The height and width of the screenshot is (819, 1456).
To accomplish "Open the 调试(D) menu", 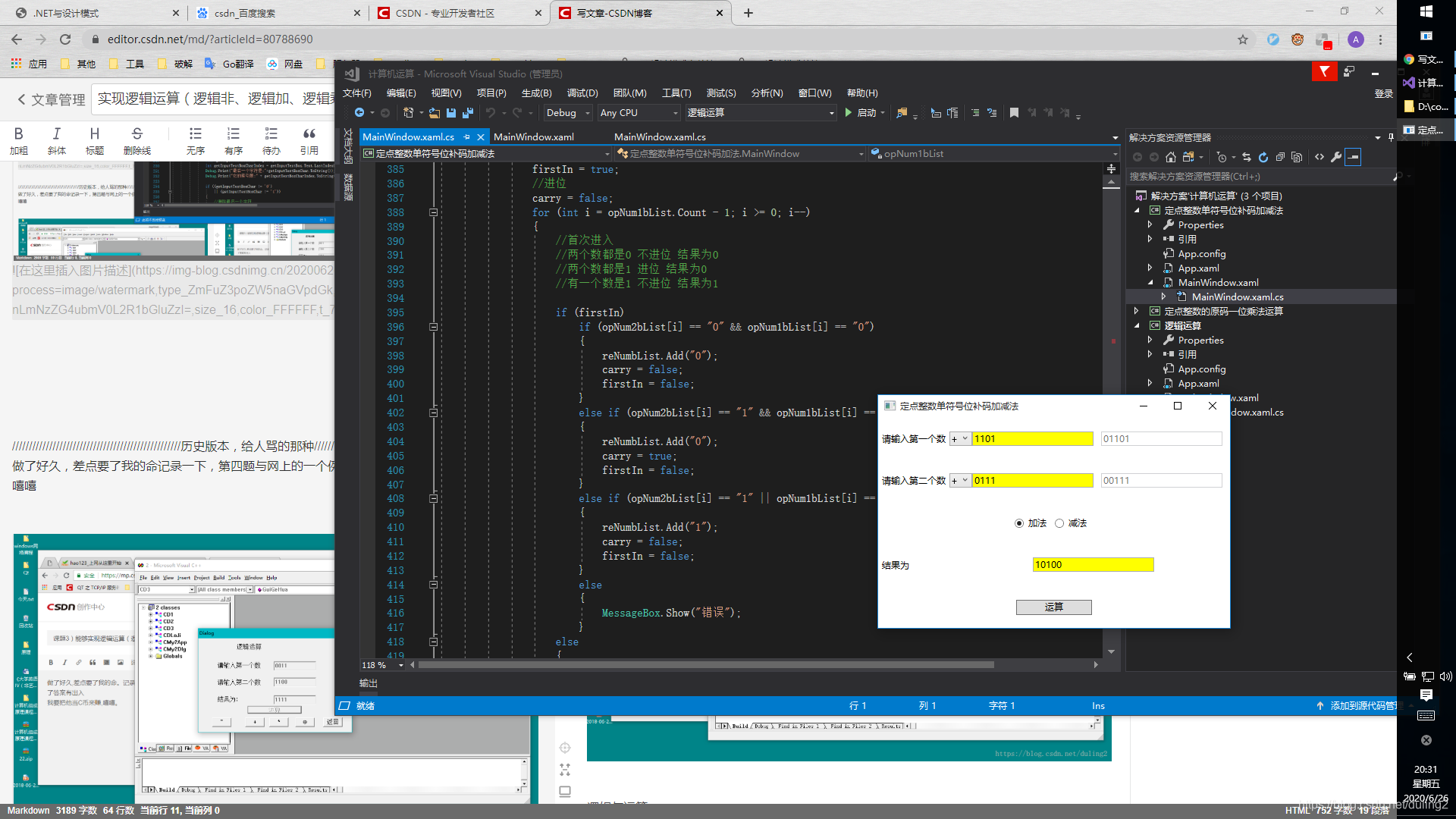I will point(582,93).
